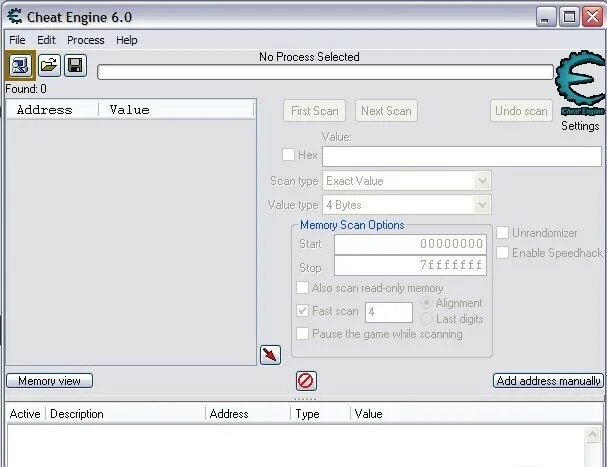Minimize the Cheat Engine window
The image size is (607, 467).
[x=545, y=17]
